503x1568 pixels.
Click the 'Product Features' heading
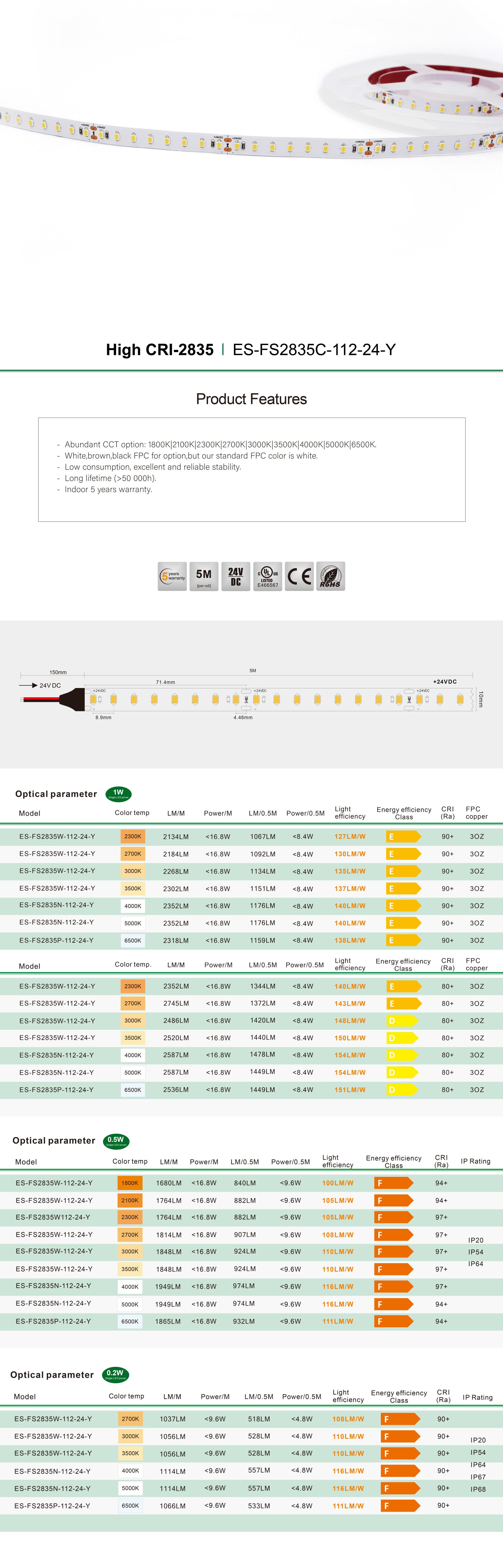(x=251, y=399)
